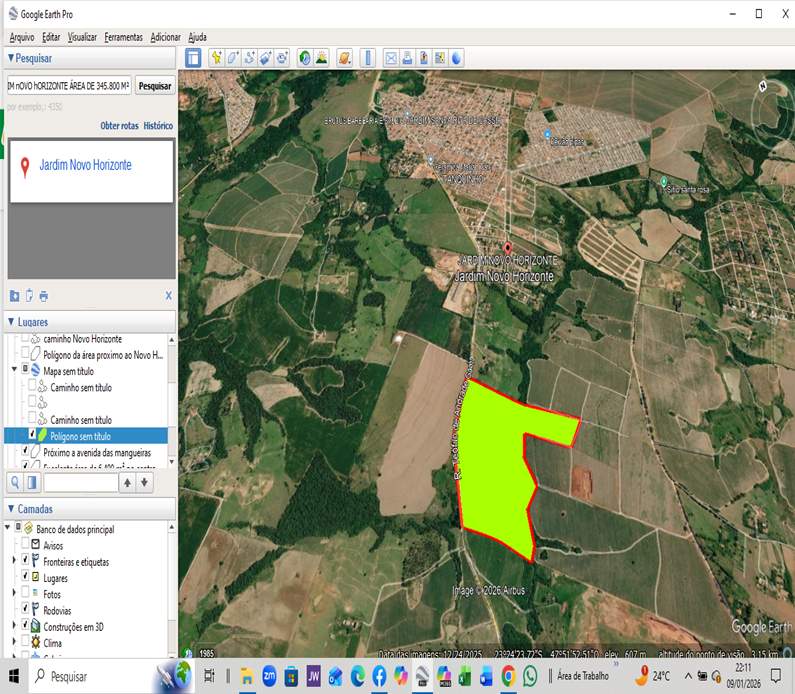Click the Obter rotas link

click(119, 126)
